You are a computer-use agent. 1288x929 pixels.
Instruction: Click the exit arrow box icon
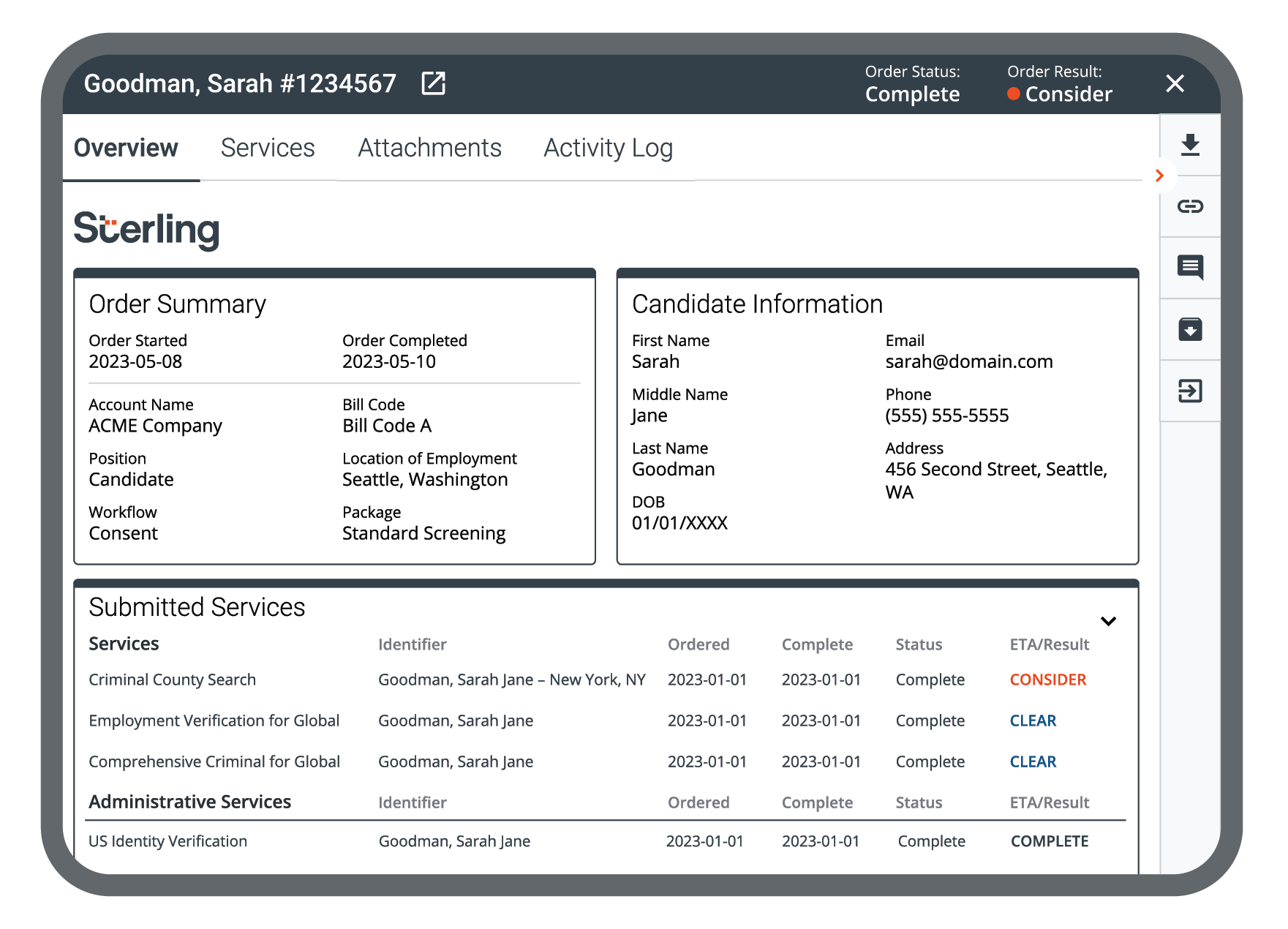pos(1190,391)
